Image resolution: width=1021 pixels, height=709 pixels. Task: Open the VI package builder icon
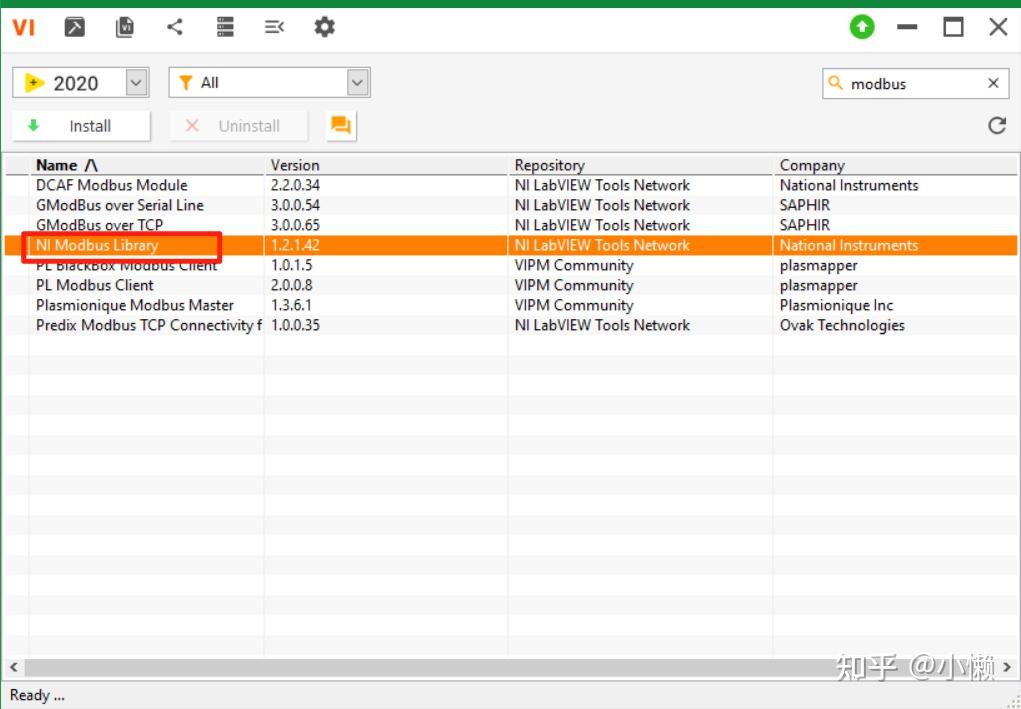(74, 27)
